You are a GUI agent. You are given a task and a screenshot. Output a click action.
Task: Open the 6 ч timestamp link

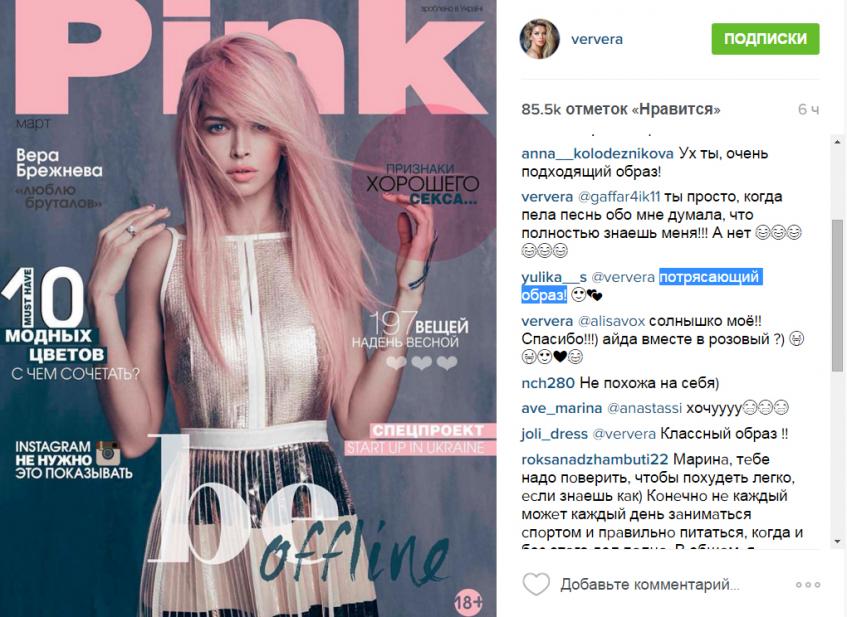click(x=808, y=110)
